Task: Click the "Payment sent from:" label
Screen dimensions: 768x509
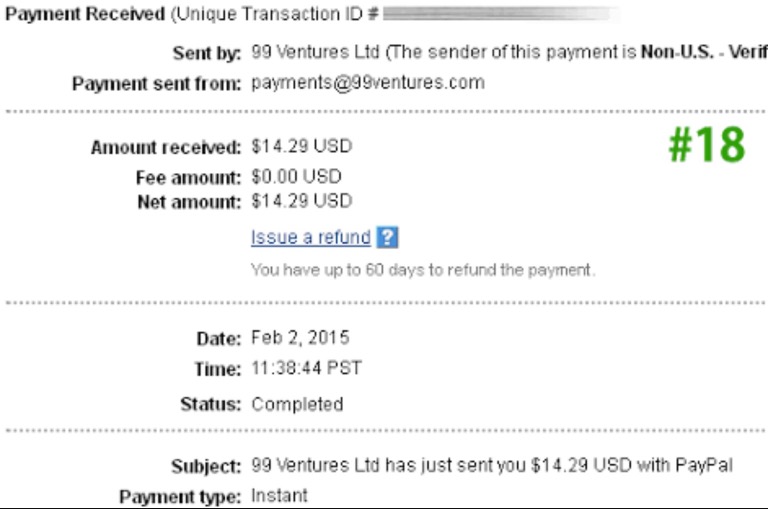Action: click(156, 84)
